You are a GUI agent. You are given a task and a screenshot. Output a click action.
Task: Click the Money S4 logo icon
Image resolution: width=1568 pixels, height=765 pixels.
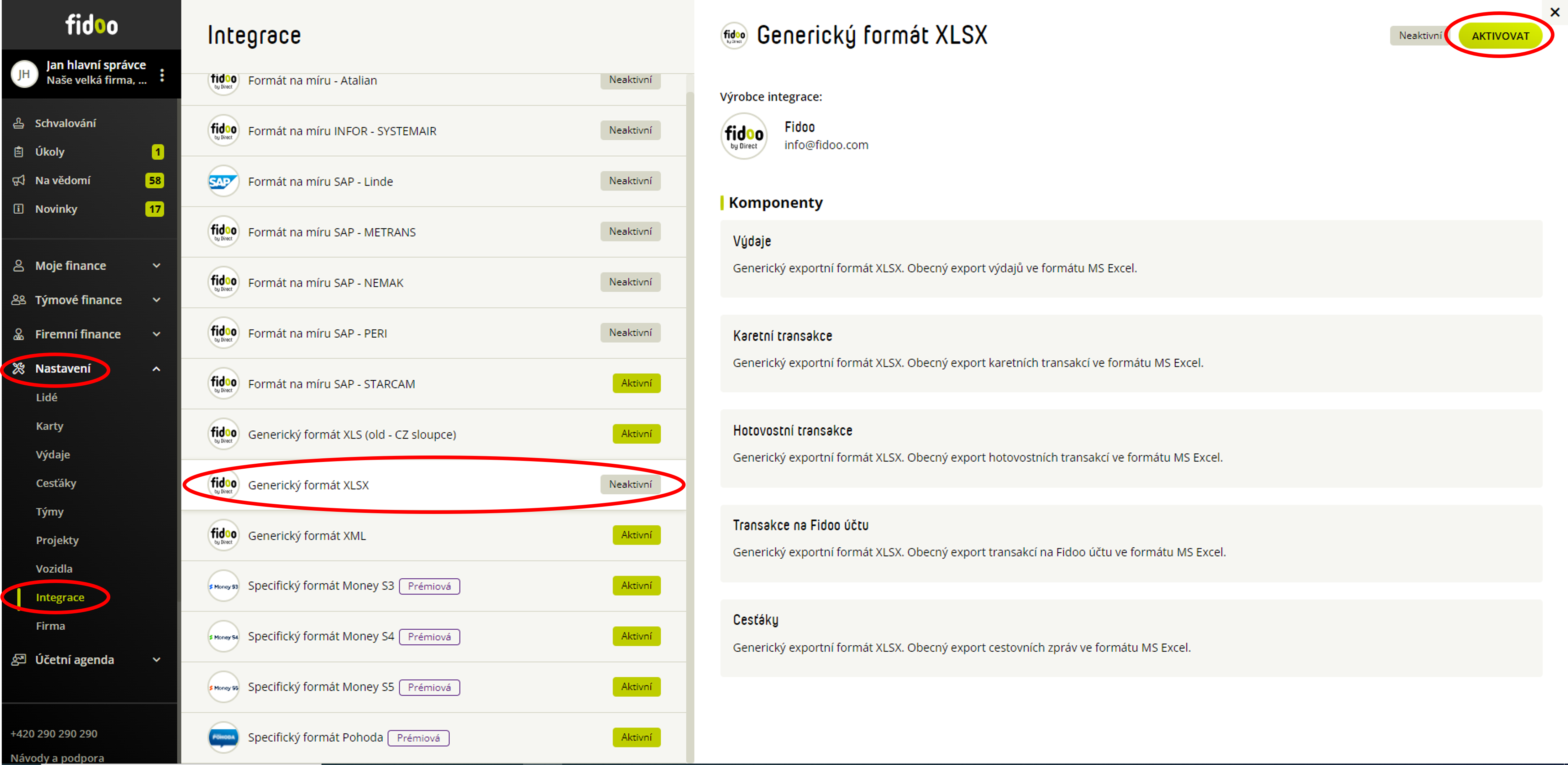pos(223,636)
